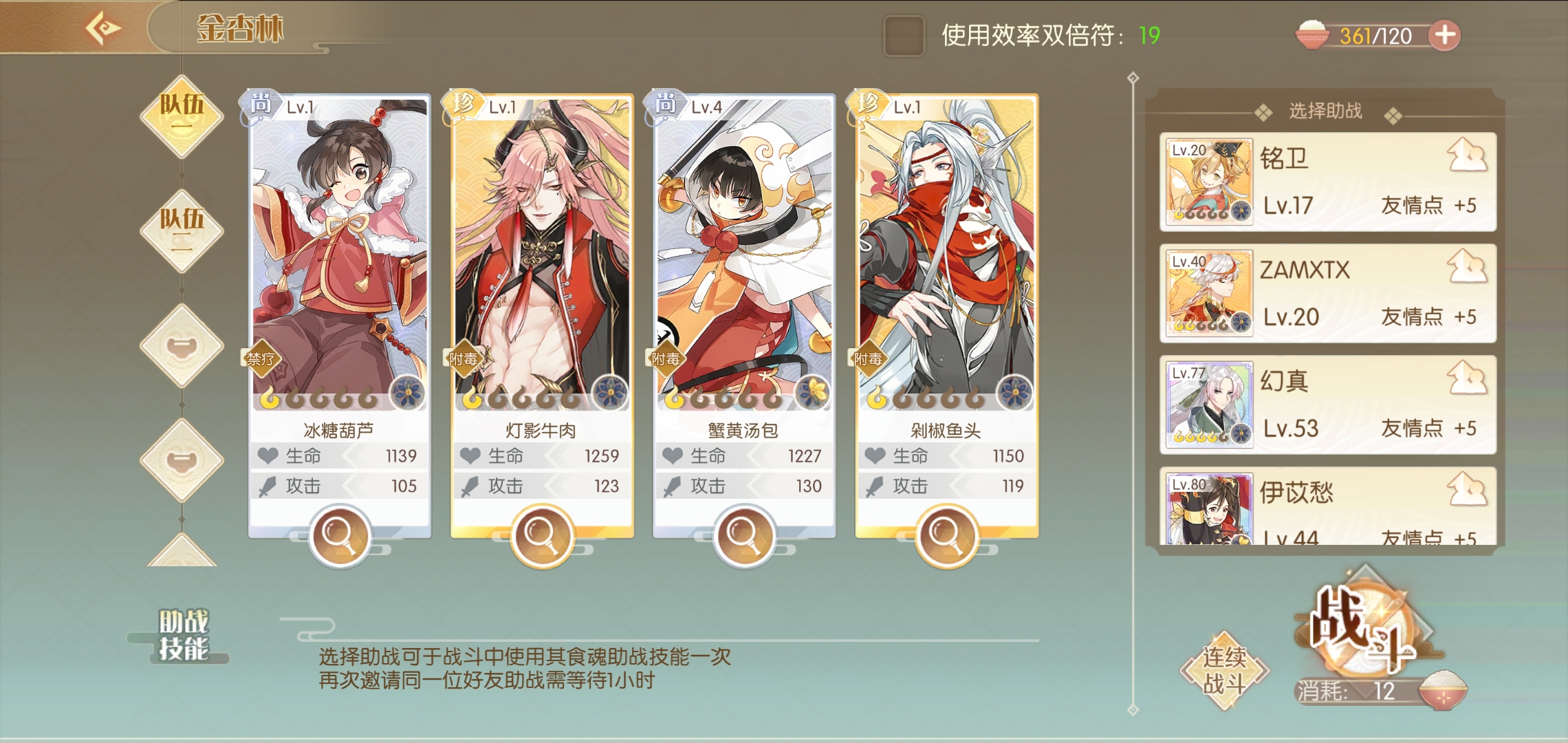The width and height of the screenshot is (1568, 743).
Task: Enable 连续战斗 continuous battle
Action: click(1224, 671)
